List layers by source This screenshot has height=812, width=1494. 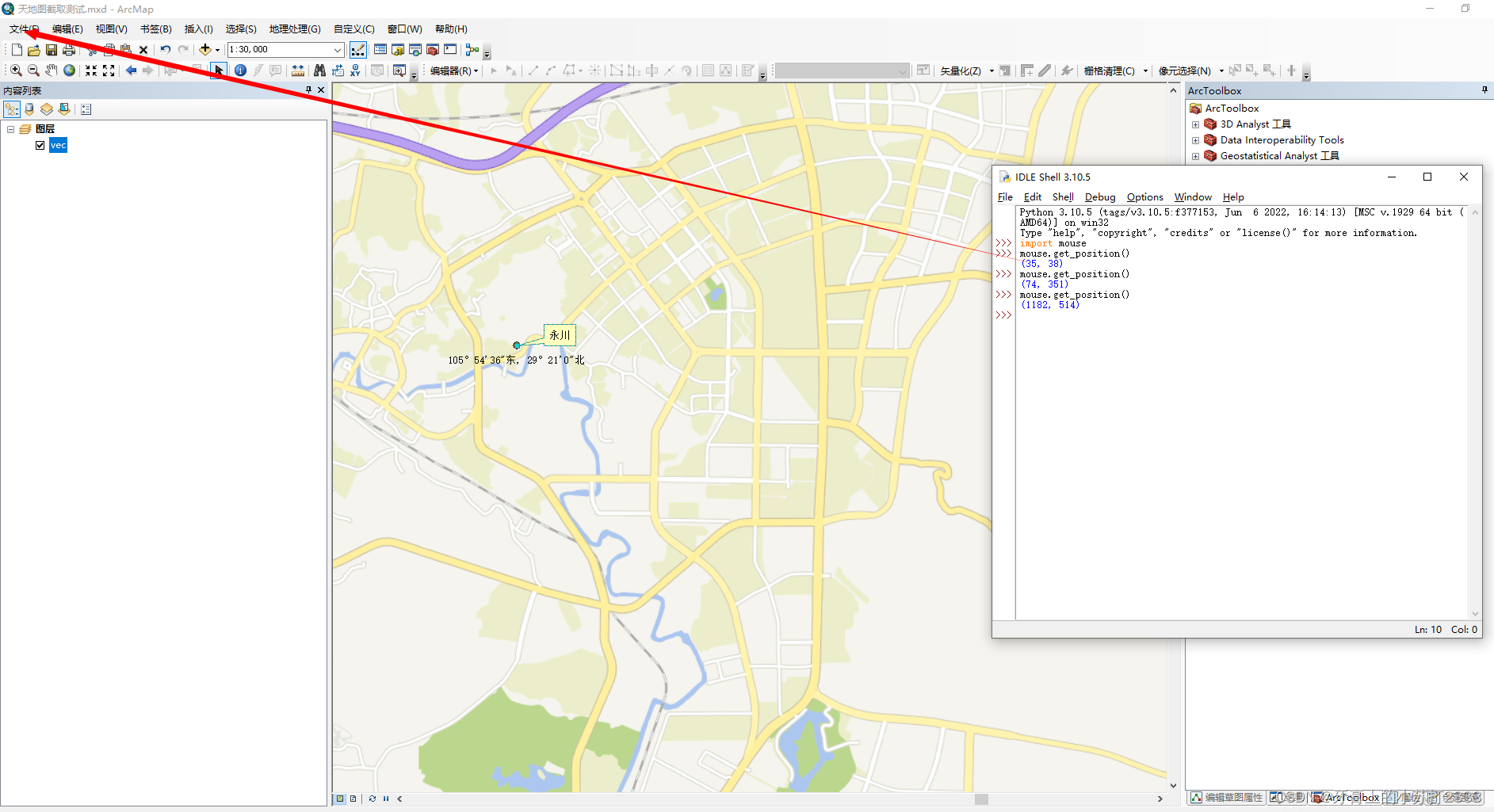point(29,109)
